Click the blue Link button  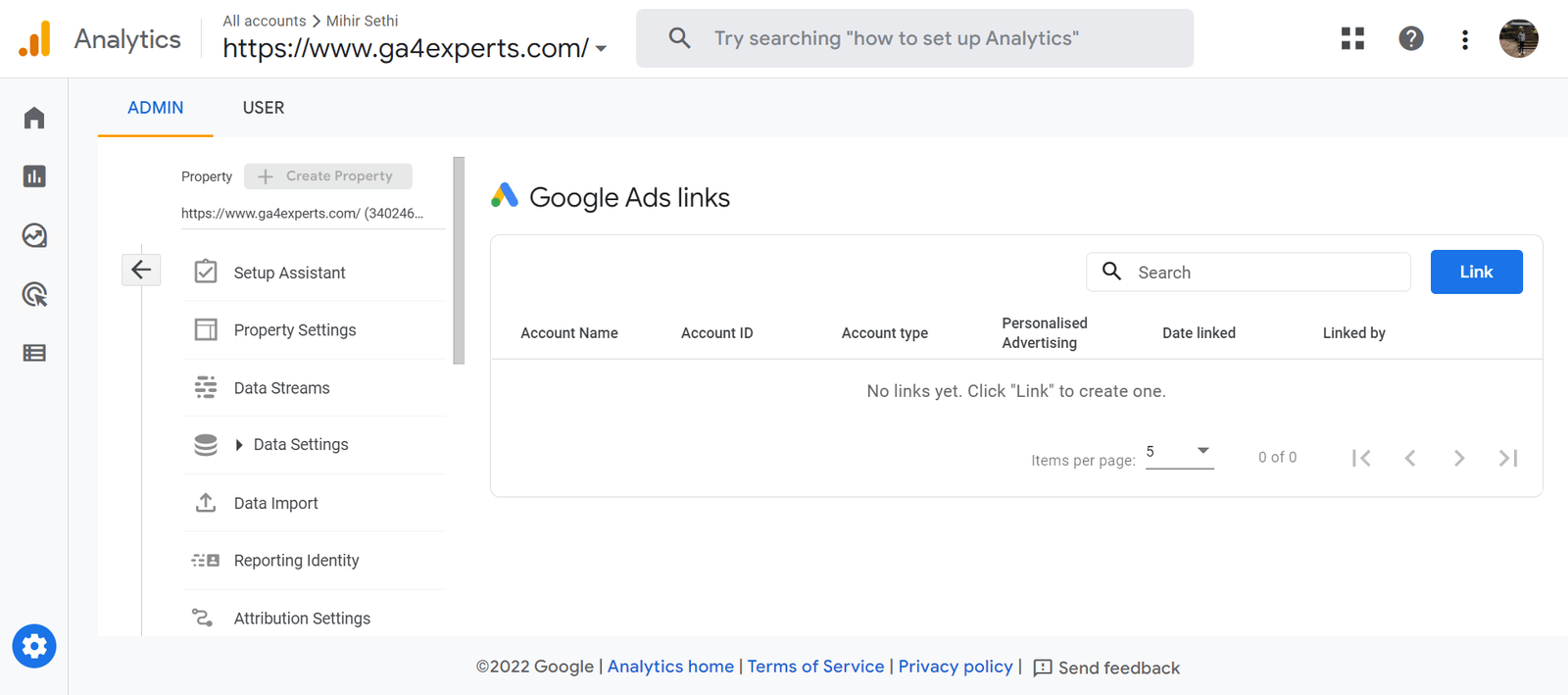(1476, 272)
